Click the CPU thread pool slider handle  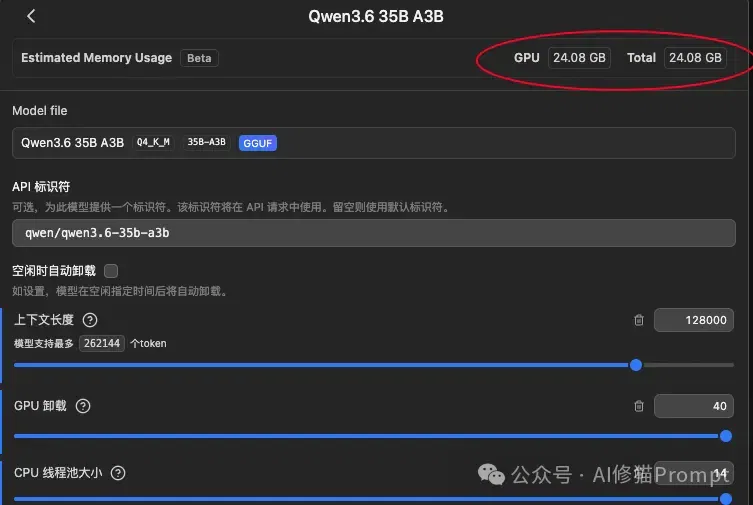[726, 499]
